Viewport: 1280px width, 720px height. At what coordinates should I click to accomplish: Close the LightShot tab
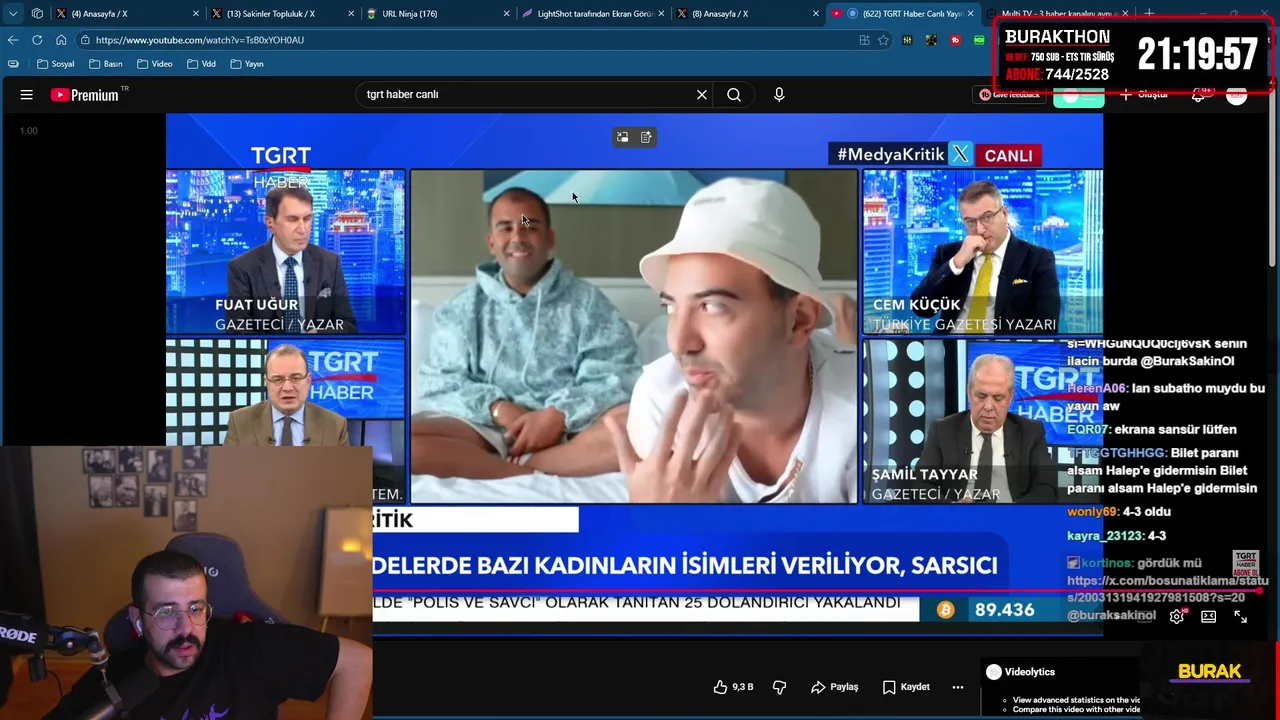tap(661, 14)
